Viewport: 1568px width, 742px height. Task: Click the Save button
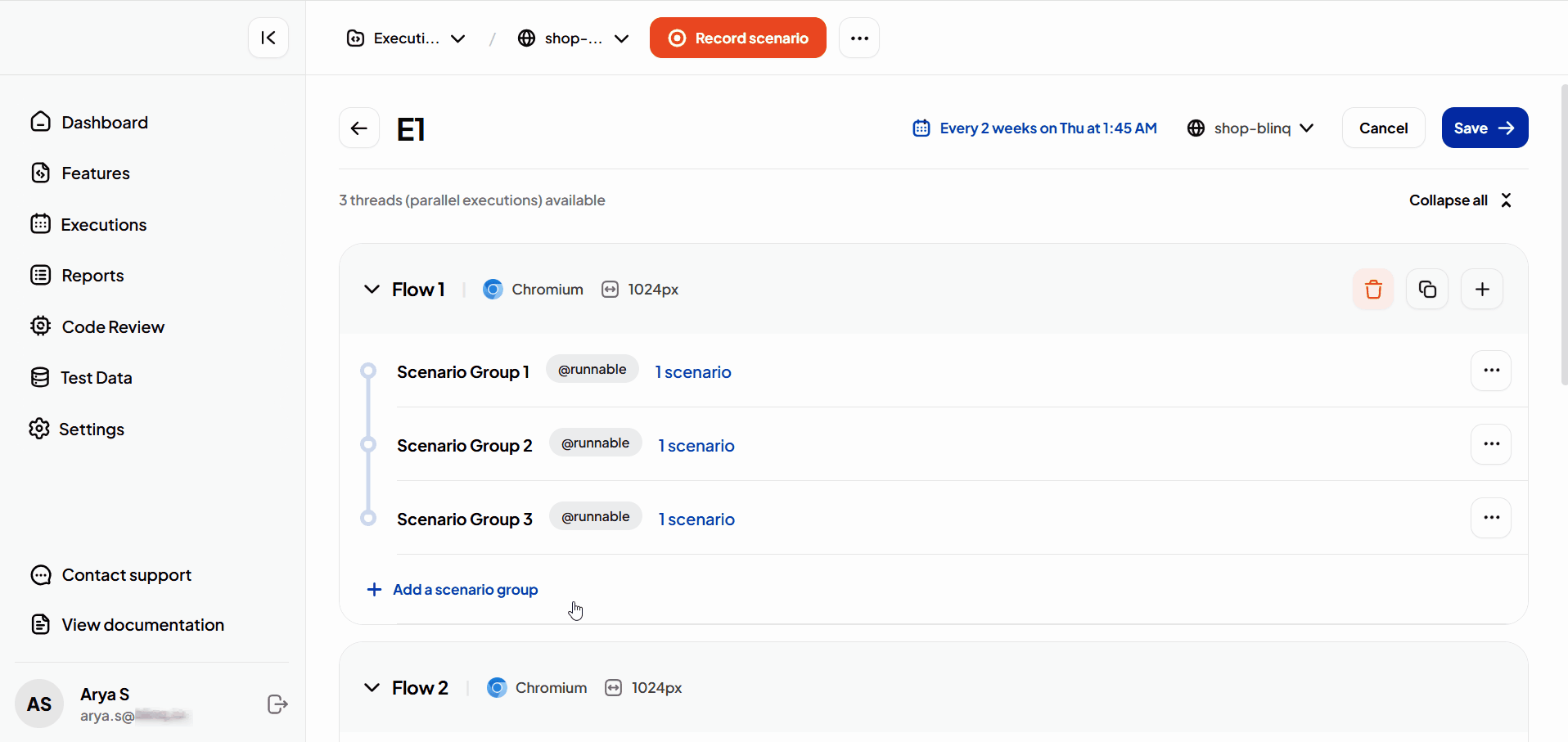click(x=1485, y=128)
